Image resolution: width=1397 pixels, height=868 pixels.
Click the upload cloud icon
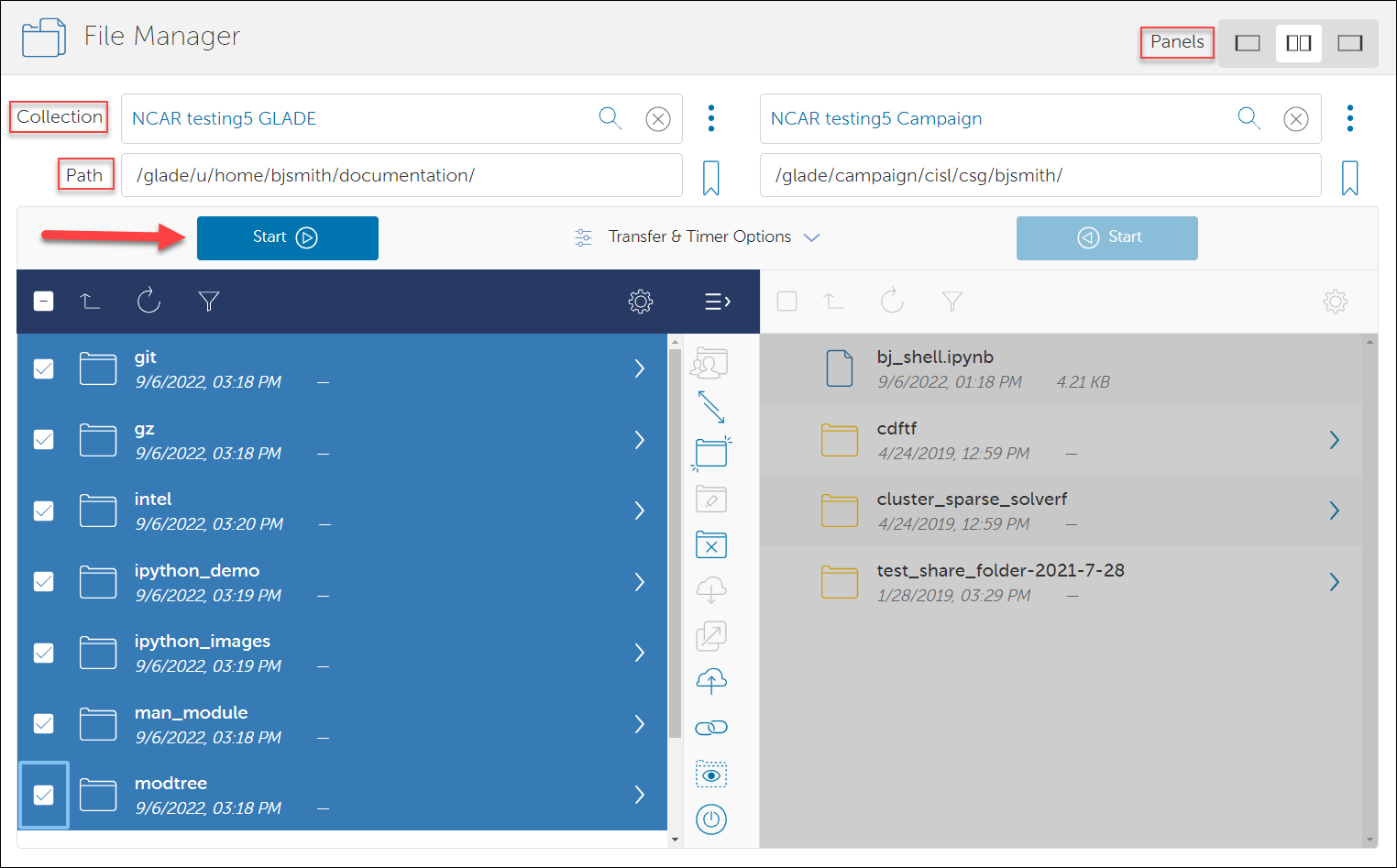pos(711,680)
